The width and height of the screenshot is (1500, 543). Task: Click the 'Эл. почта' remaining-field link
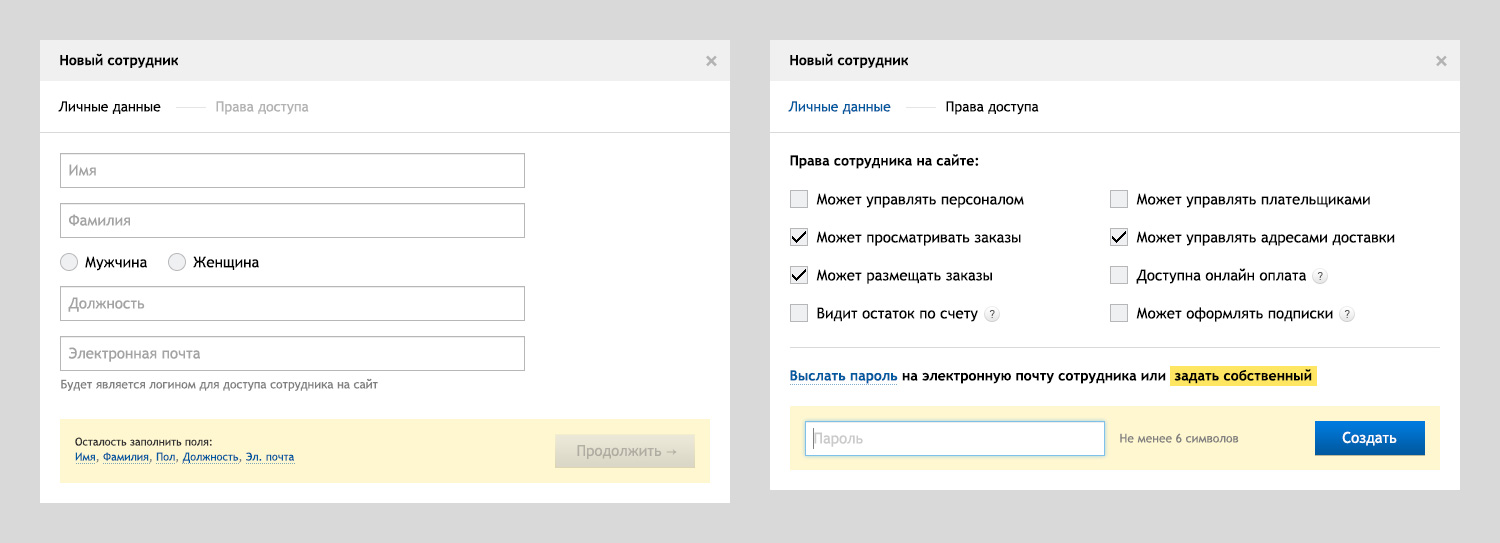coord(270,457)
